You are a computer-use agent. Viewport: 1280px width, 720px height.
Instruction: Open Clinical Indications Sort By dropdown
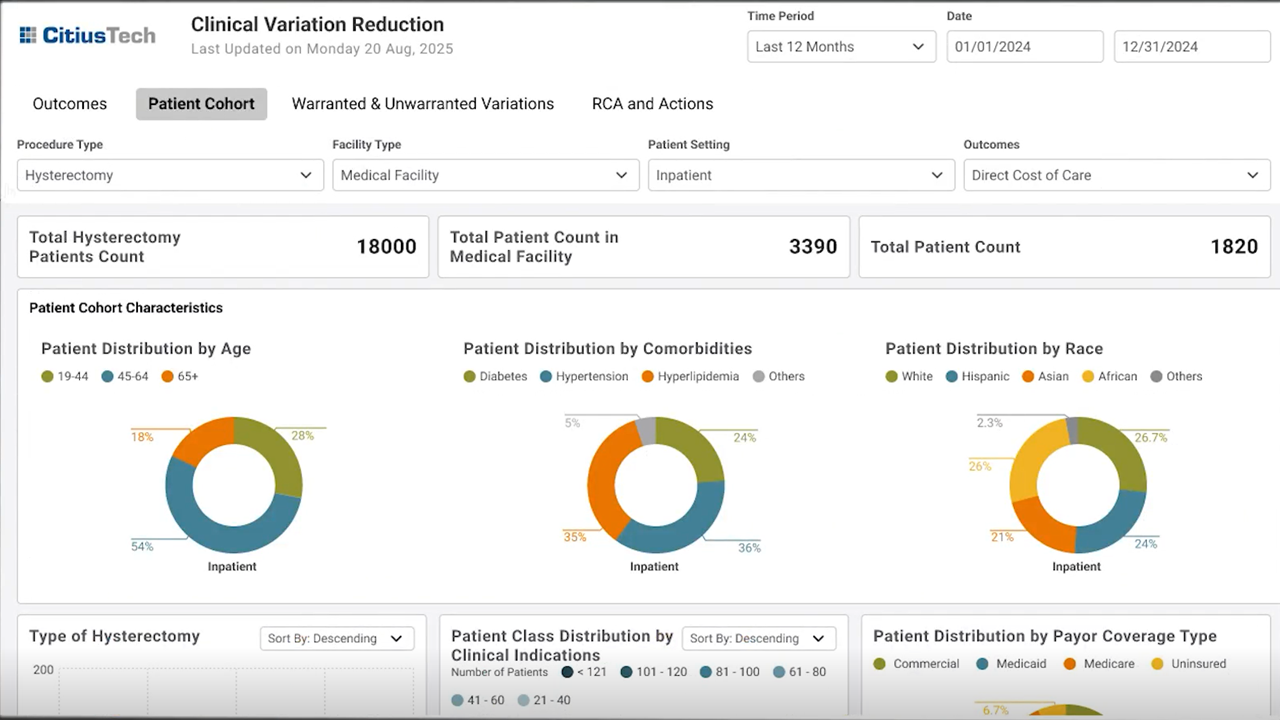(x=759, y=638)
